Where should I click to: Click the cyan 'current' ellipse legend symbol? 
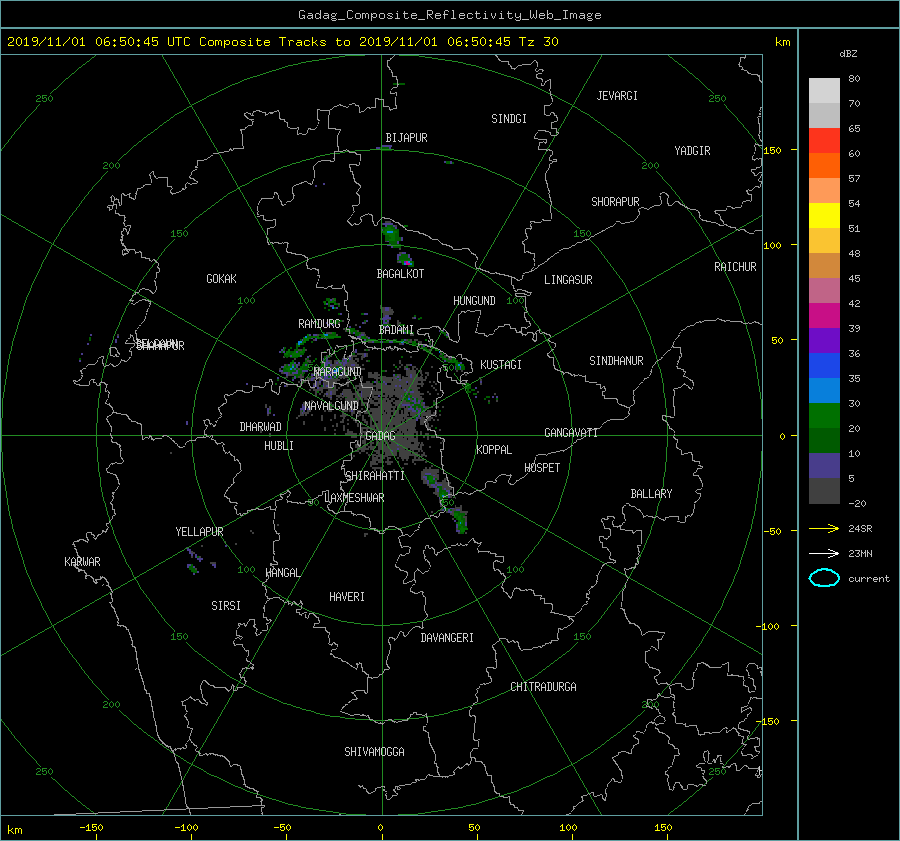pos(824,578)
